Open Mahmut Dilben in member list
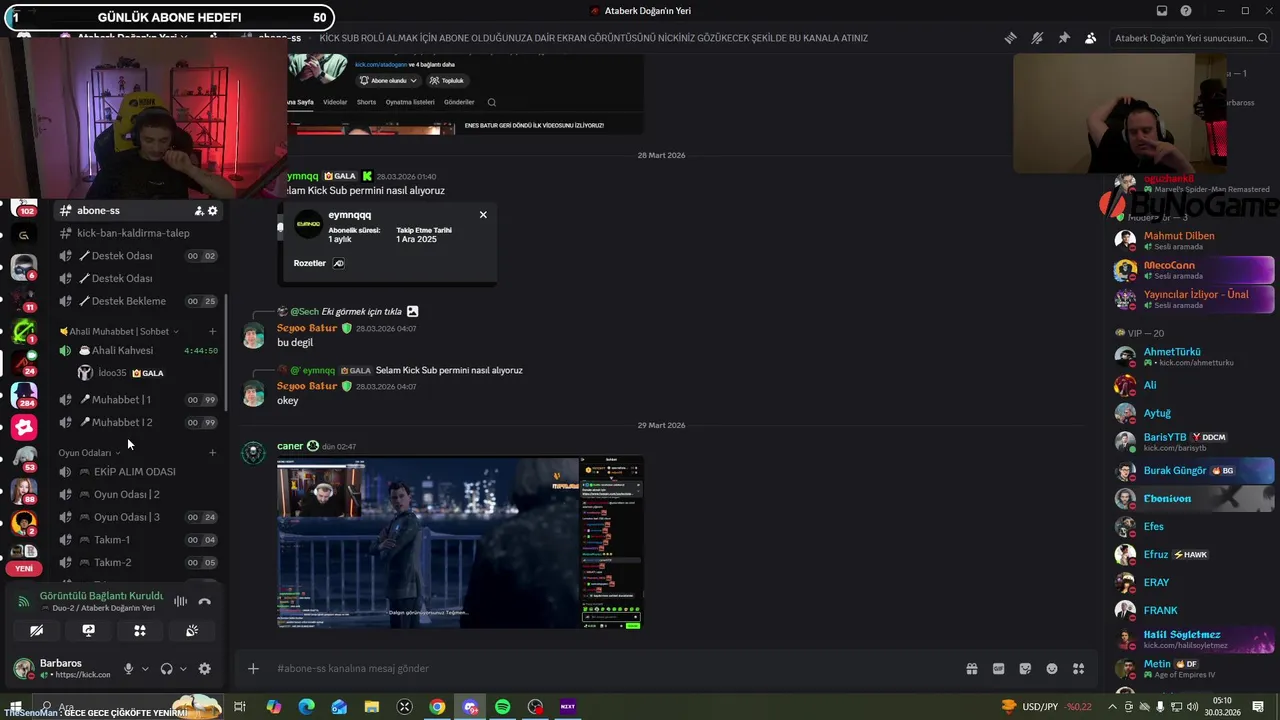Screen dimensions: 1280x720 (x=1193, y=241)
